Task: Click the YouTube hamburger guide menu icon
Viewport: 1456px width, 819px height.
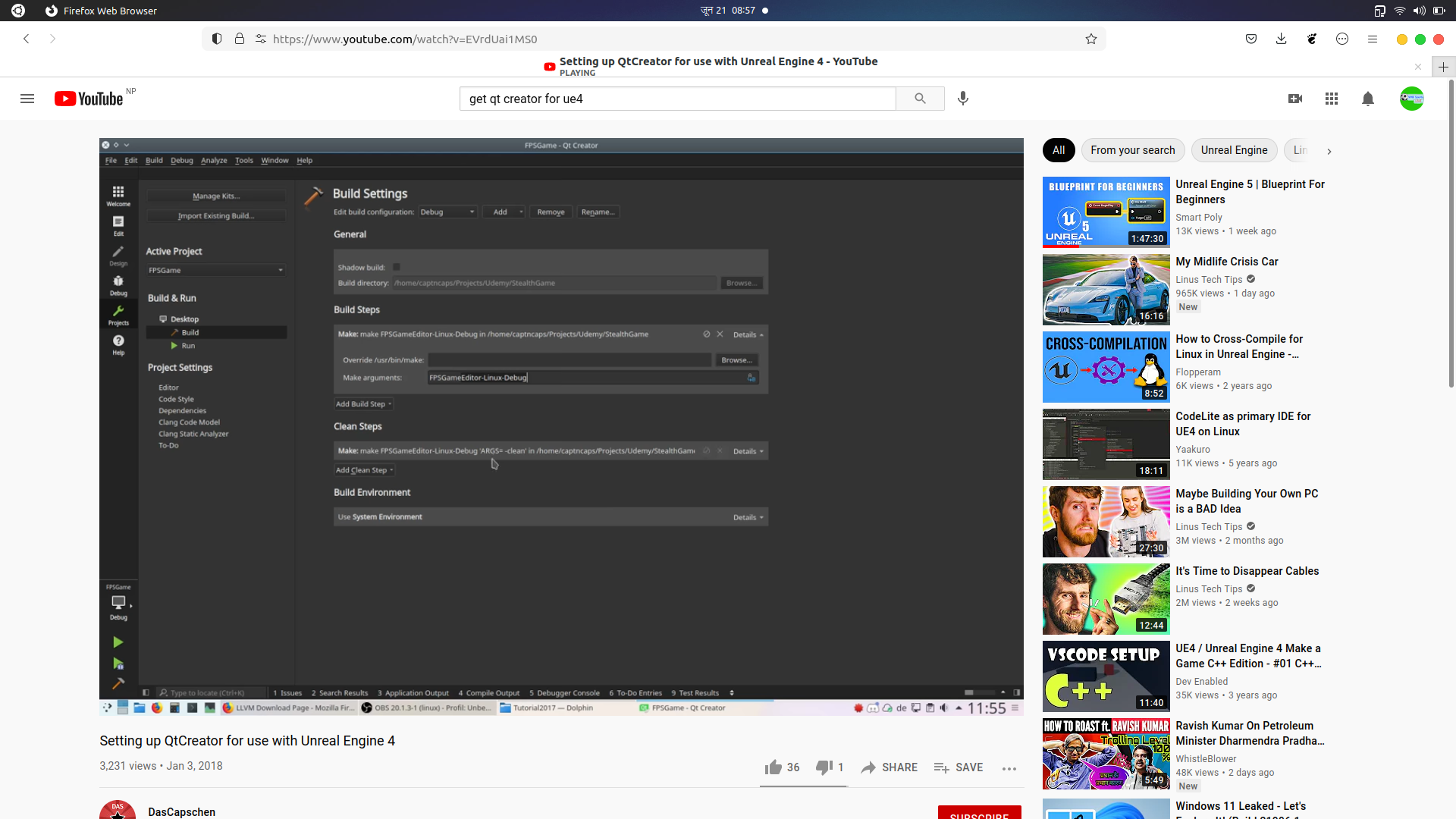Action: click(27, 99)
